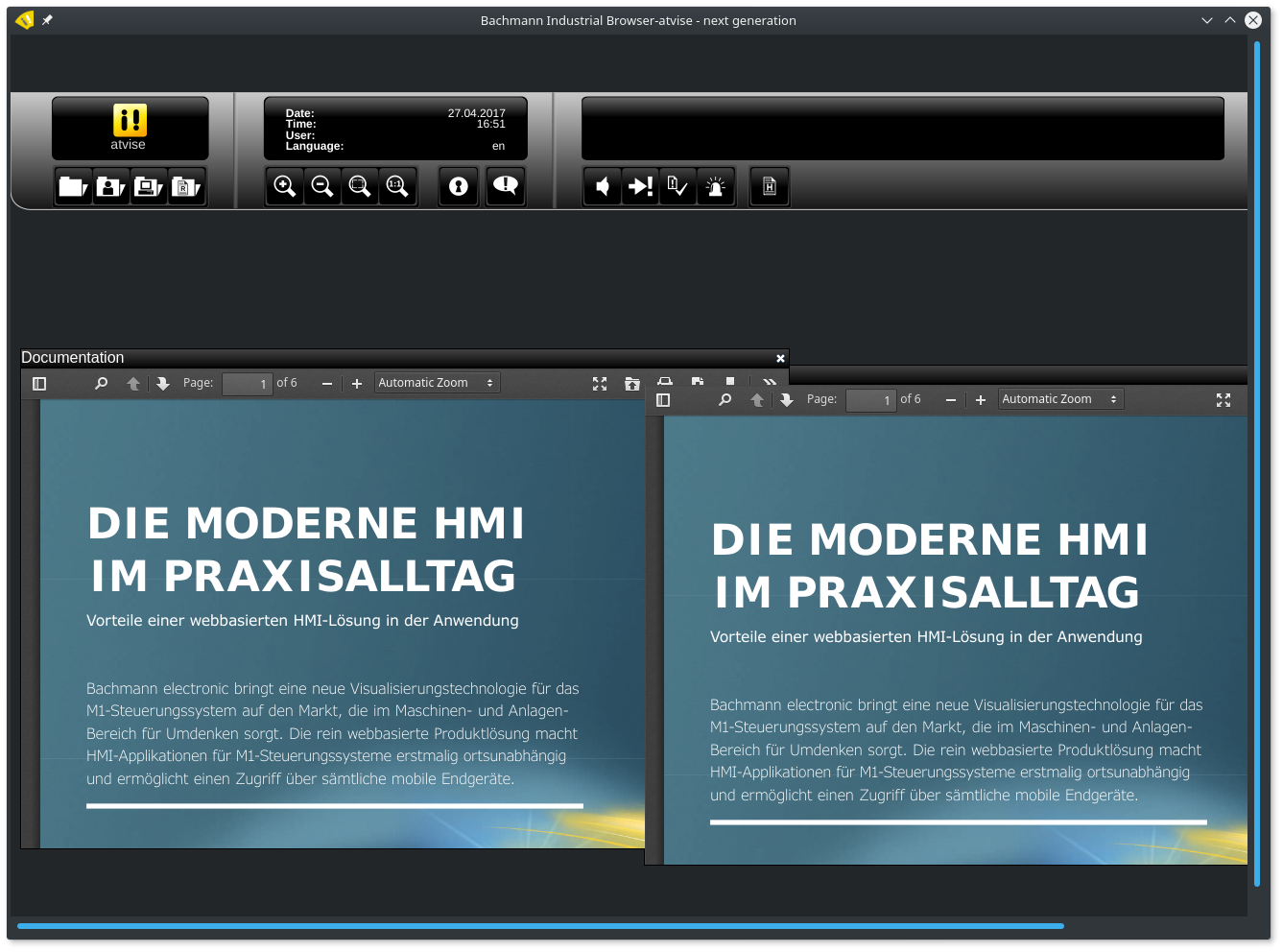This screenshot has height=952, width=1283.
Task: Open the report folder menu icon
Action: click(185, 186)
